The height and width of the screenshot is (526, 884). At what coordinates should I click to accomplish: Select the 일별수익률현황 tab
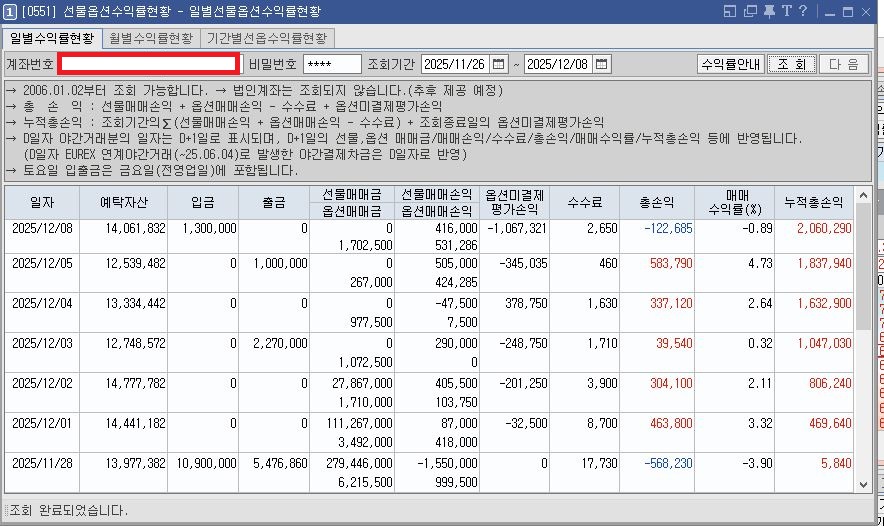pyautogui.click(x=52, y=38)
